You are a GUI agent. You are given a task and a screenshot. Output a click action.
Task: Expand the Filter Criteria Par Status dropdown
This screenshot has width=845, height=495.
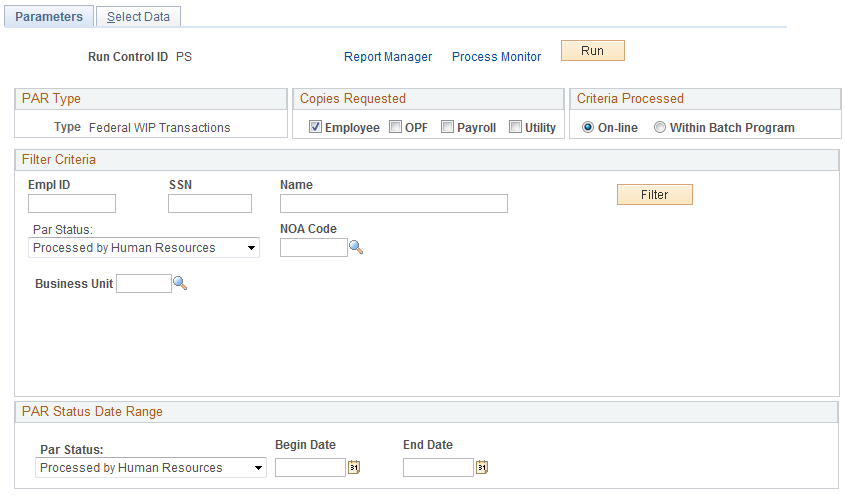pos(144,248)
